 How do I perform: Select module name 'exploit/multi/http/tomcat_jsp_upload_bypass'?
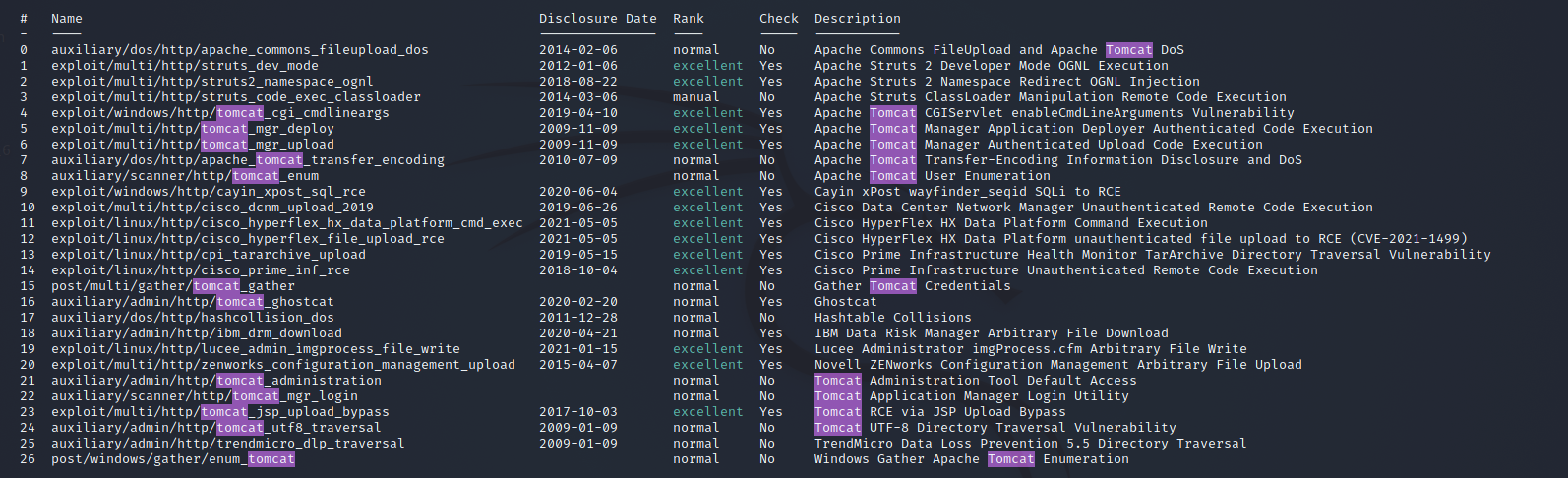[220, 412]
